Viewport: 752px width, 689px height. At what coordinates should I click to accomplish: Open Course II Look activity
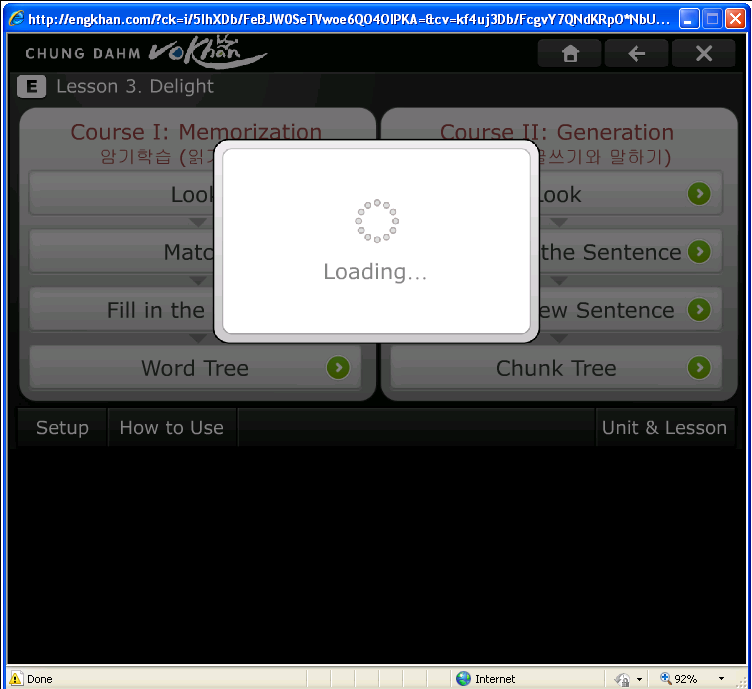[631, 193]
